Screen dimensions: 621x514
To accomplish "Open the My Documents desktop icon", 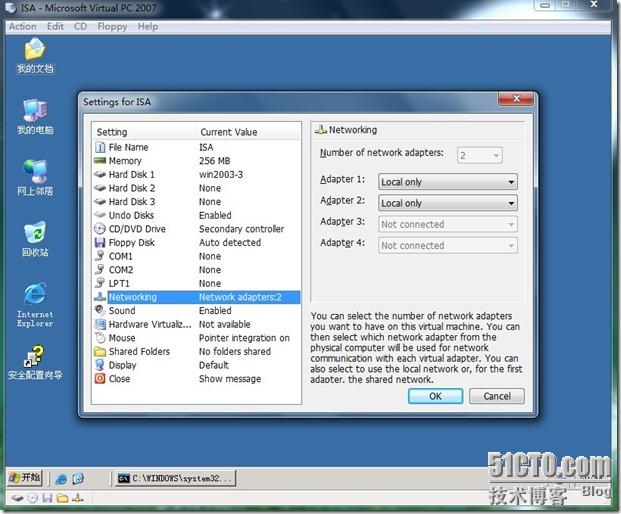I will [x=35, y=55].
